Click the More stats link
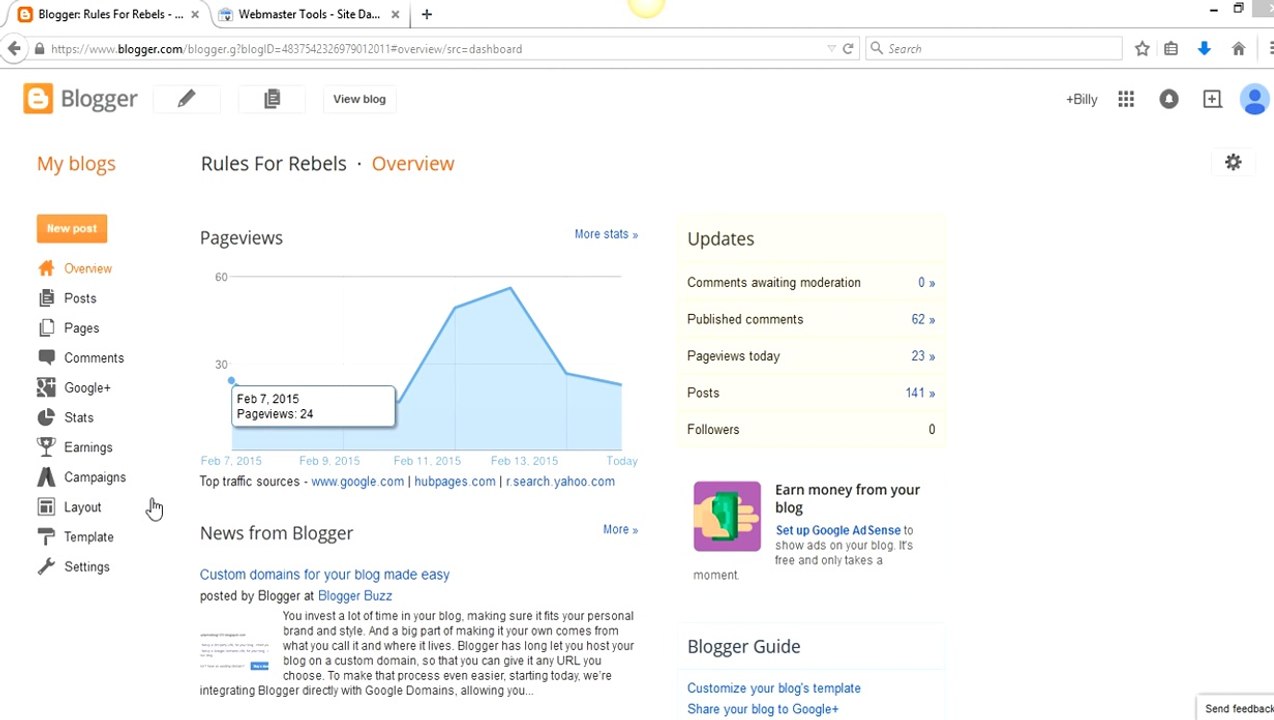This screenshot has height=720, width=1274. [x=606, y=234]
